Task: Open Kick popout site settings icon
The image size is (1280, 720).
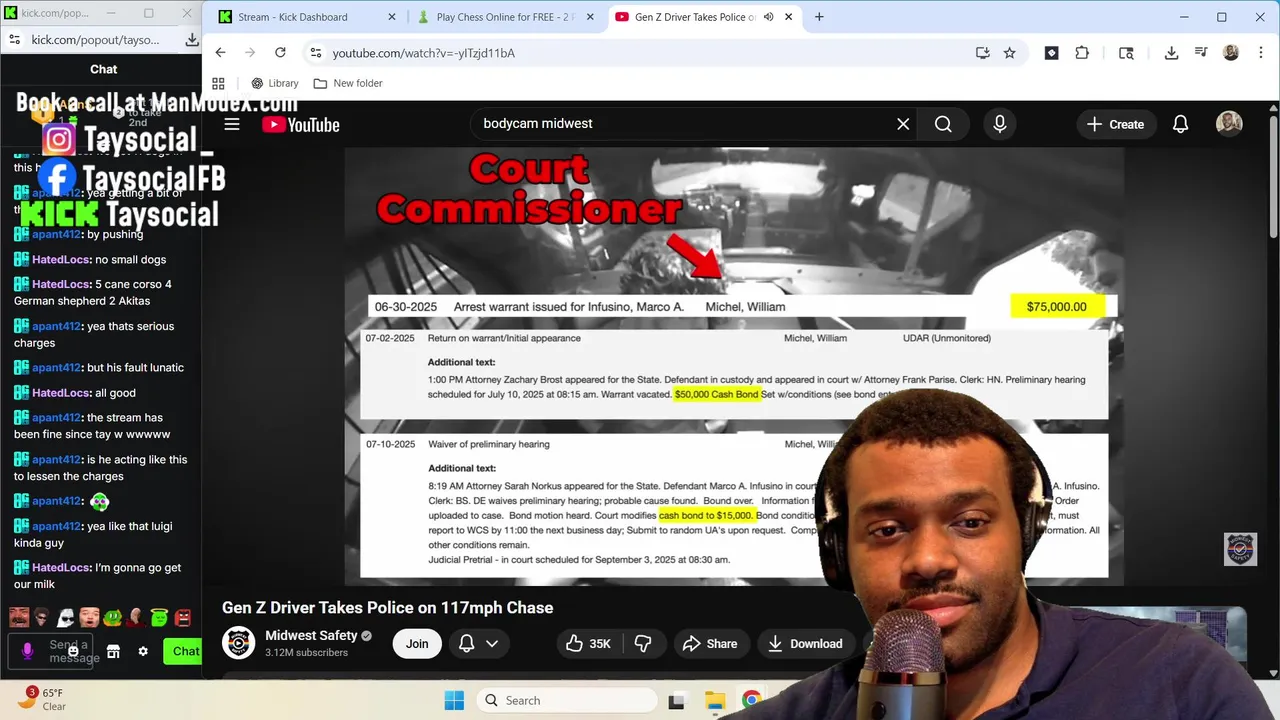Action: tap(15, 40)
